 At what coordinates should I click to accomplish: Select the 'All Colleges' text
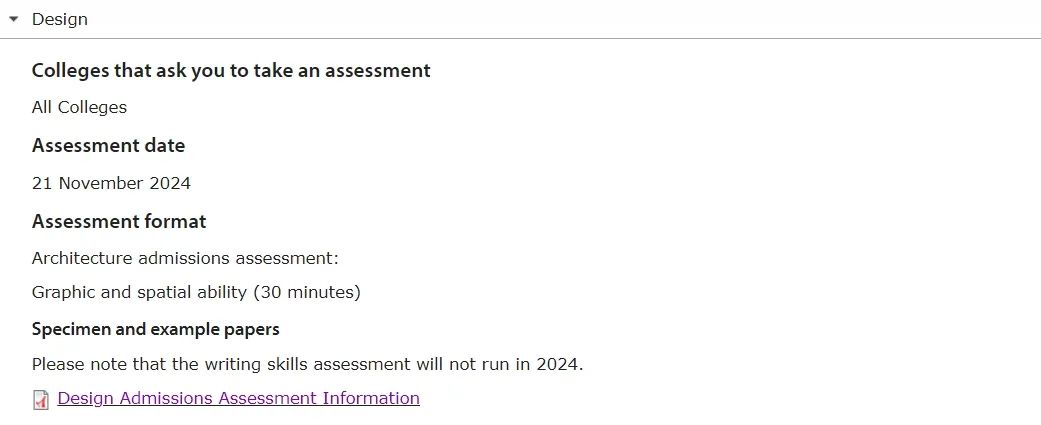[79, 108]
